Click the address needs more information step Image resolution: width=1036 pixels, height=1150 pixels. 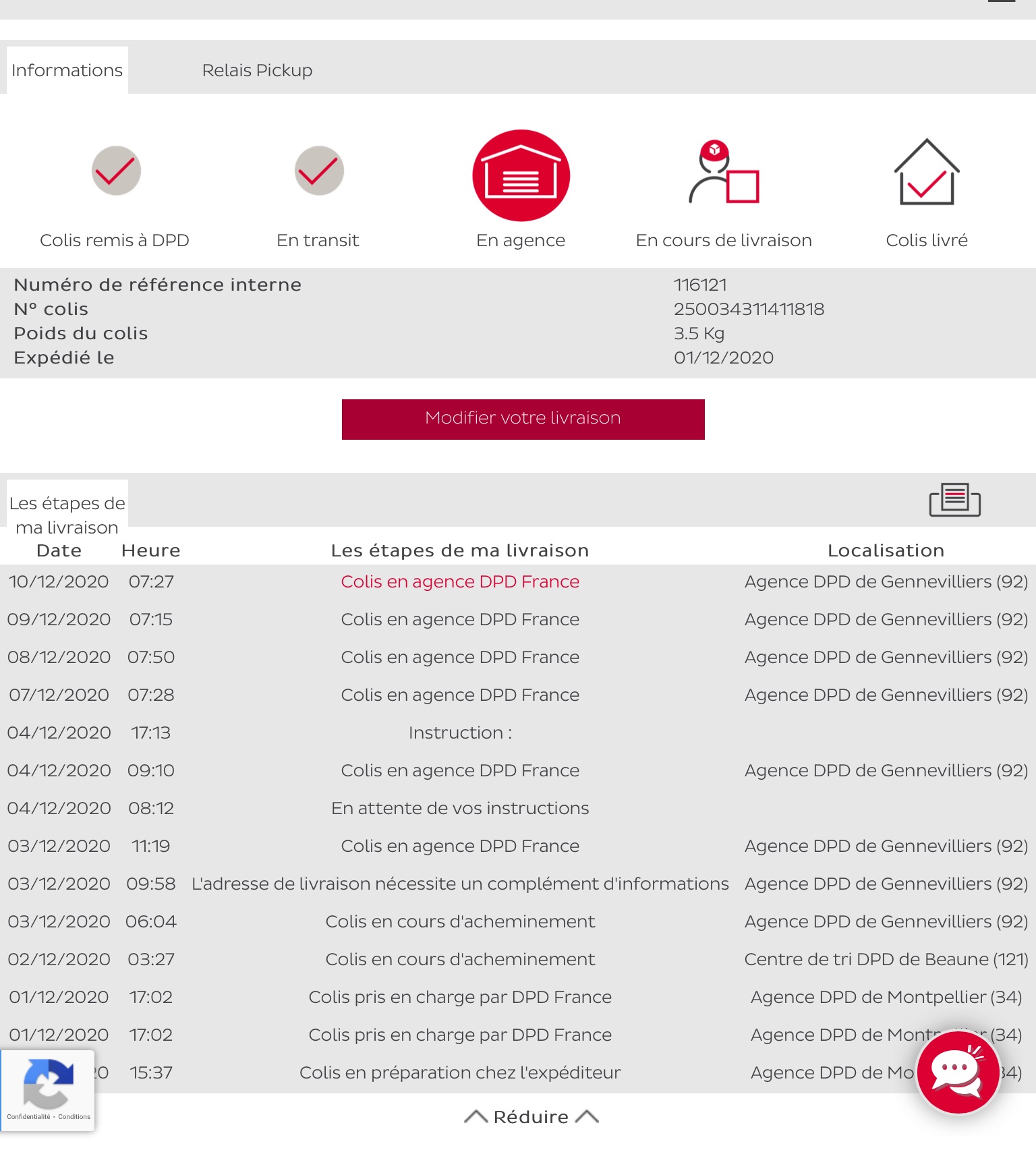(460, 884)
